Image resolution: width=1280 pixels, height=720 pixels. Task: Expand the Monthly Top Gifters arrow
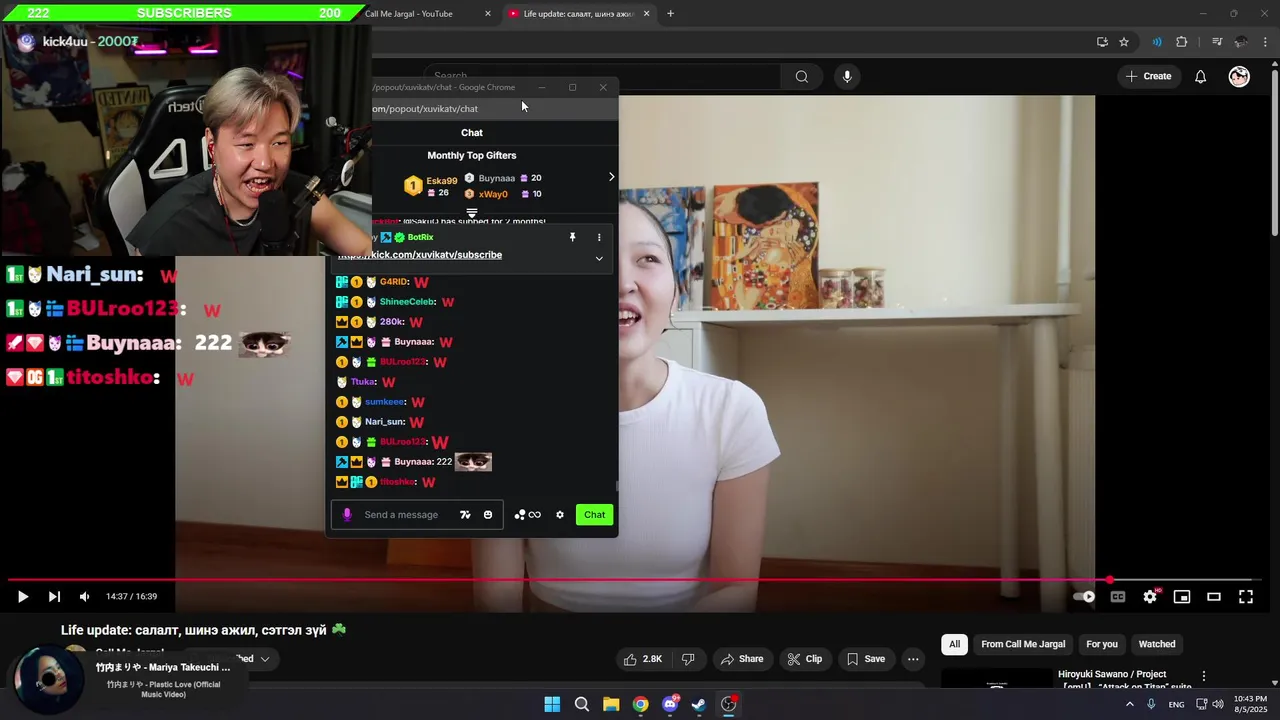point(611,177)
